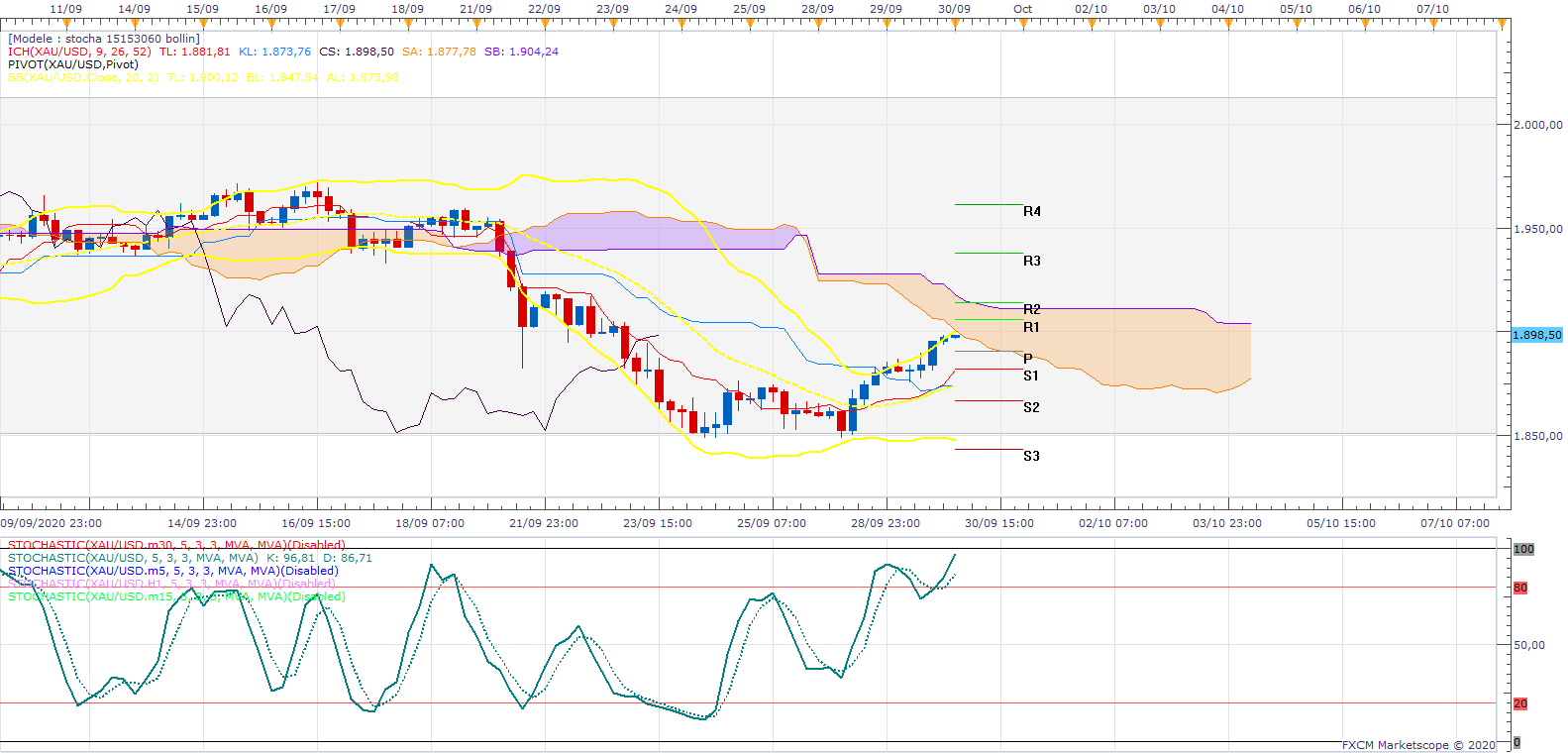Click the R4 pivot level label

[x=1032, y=211]
